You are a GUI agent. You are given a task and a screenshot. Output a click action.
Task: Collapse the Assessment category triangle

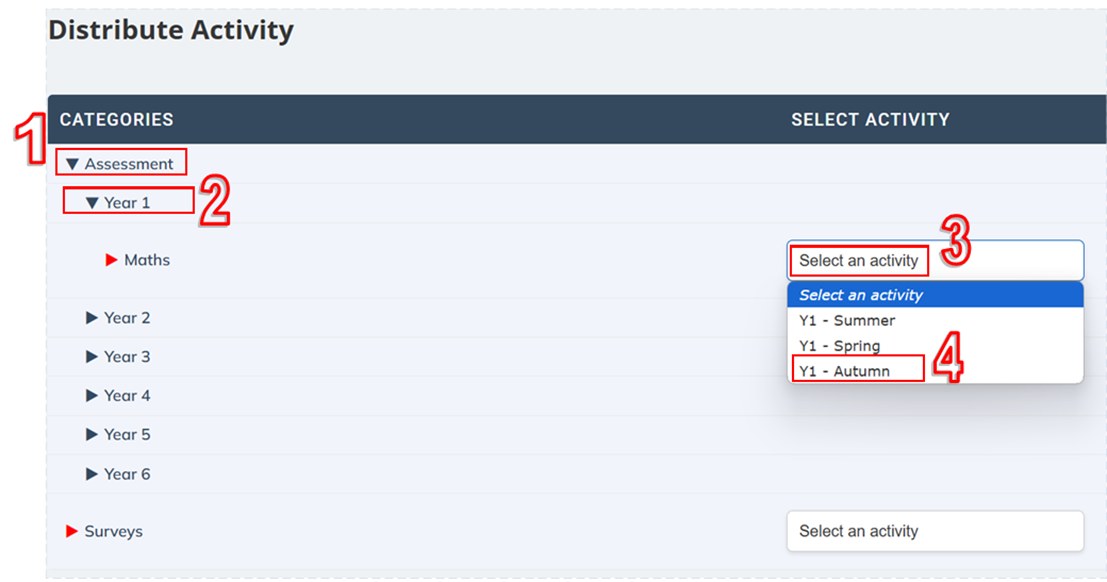[72, 163]
